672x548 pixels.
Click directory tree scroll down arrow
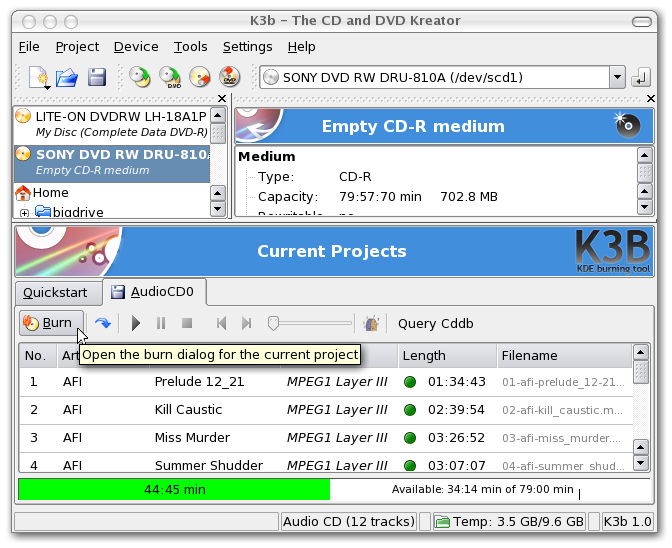[218, 209]
